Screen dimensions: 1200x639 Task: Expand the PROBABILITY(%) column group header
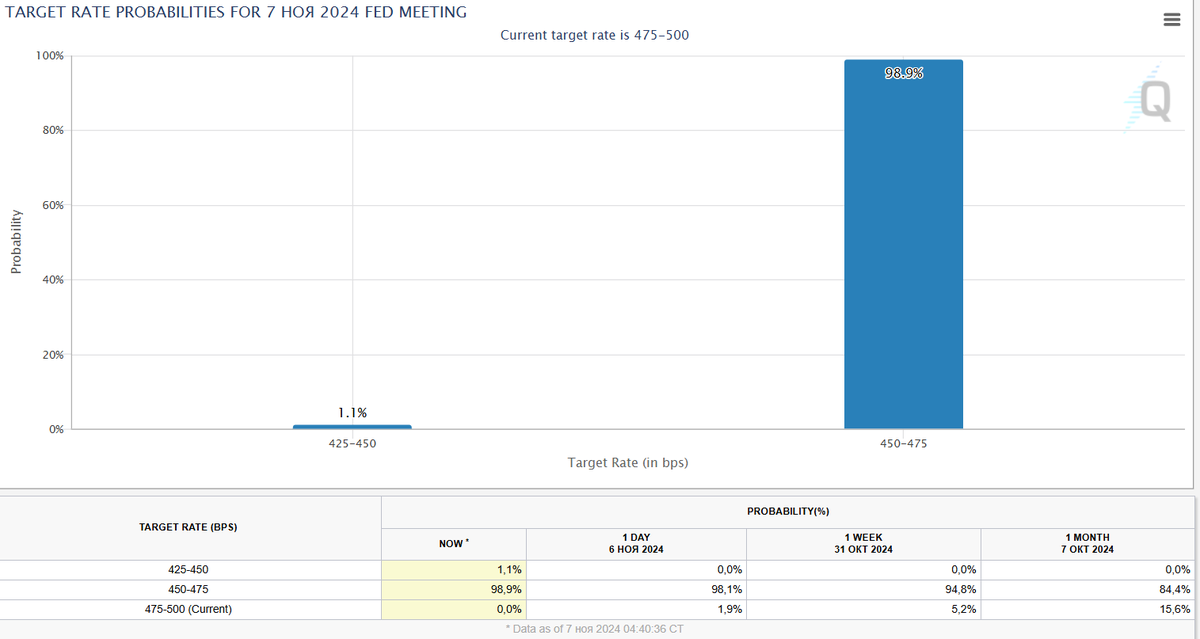790,509
